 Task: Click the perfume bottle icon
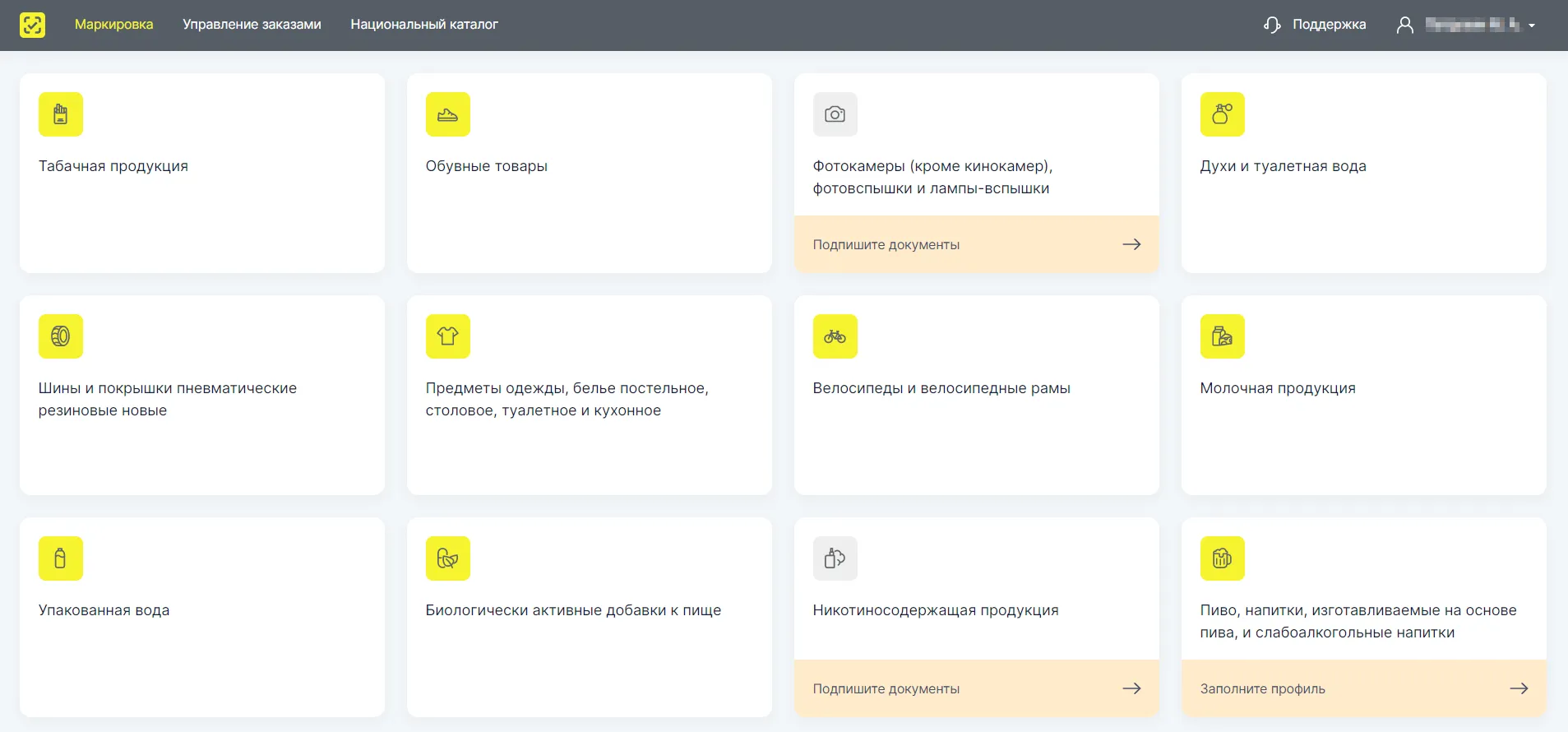[1222, 114]
